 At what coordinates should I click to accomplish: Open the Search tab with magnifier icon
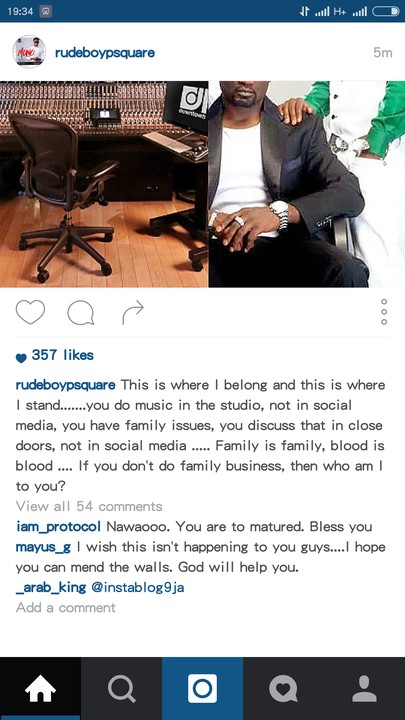[121, 688]
